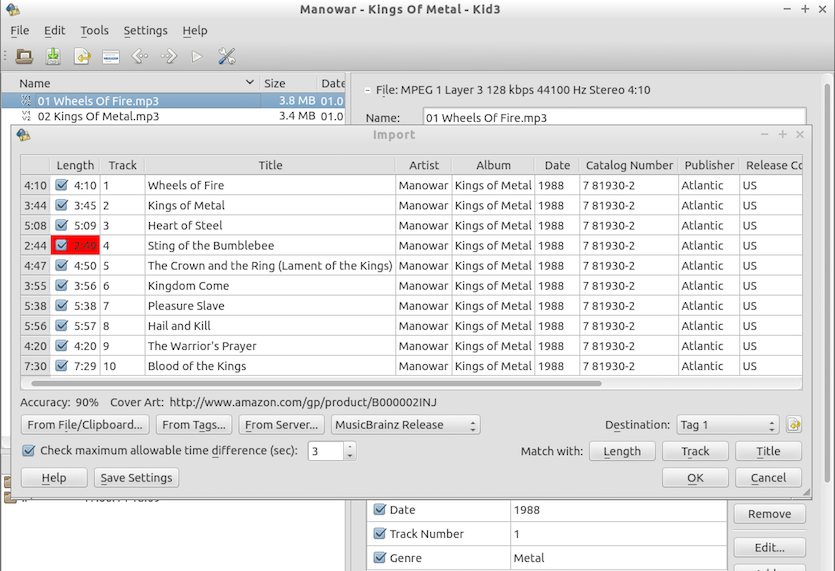Click the Kid3 app icon in title bar

click(x=13, y=9)
